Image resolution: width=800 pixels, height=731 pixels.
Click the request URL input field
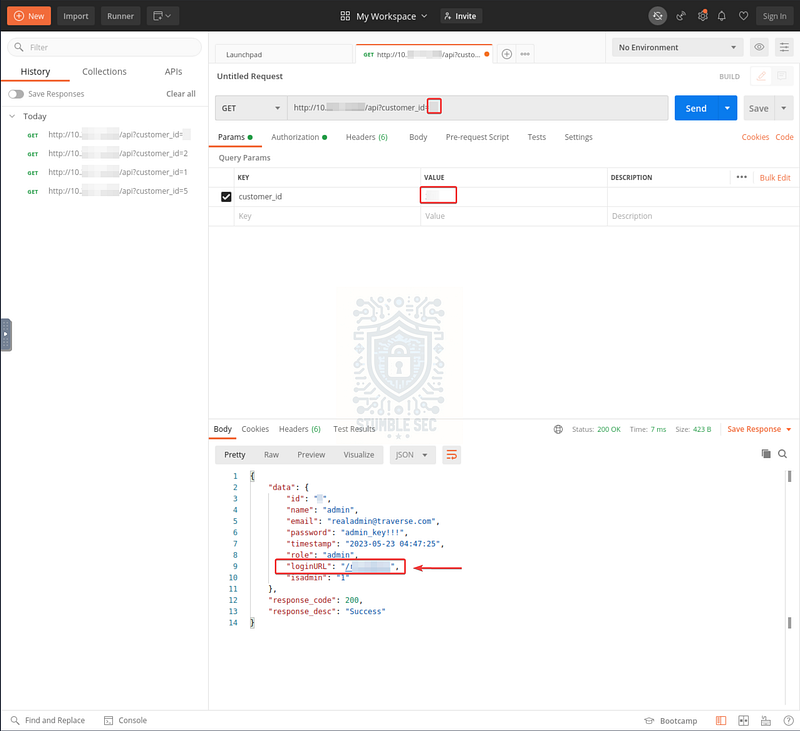point(478,108)
